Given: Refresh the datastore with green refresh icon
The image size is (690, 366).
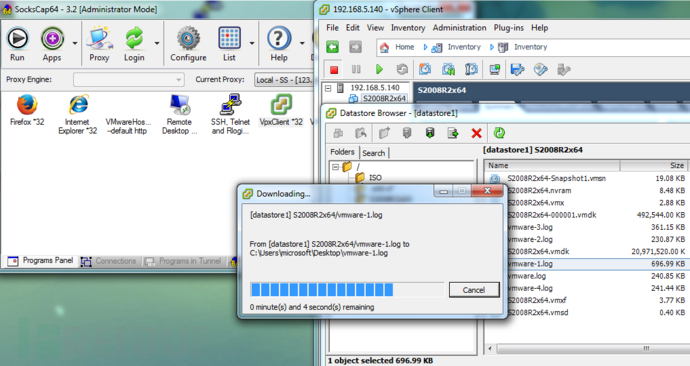Looking at the screenshot, I should point(499,133).
